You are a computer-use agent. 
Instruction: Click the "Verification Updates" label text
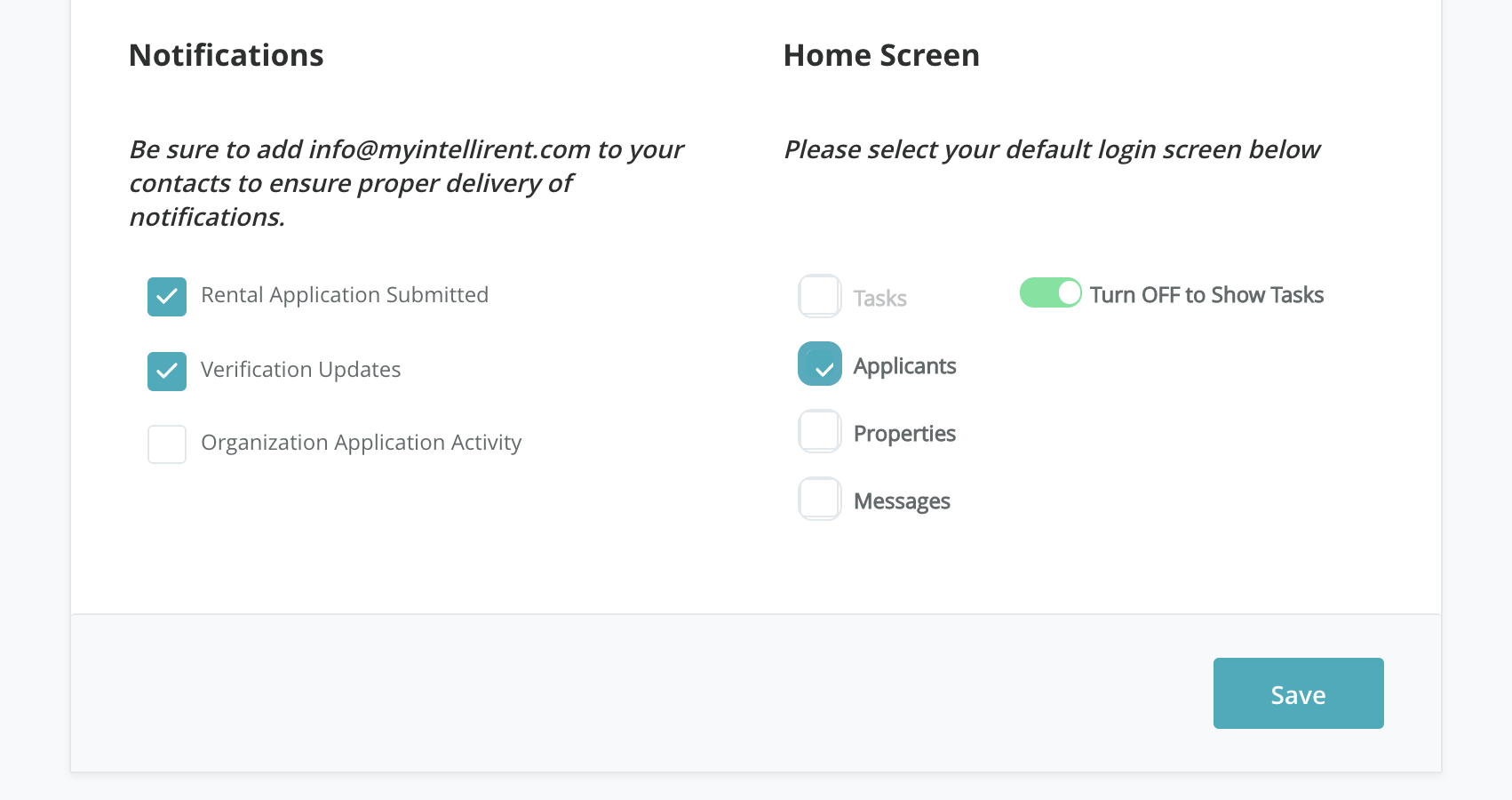click(300, 370)
